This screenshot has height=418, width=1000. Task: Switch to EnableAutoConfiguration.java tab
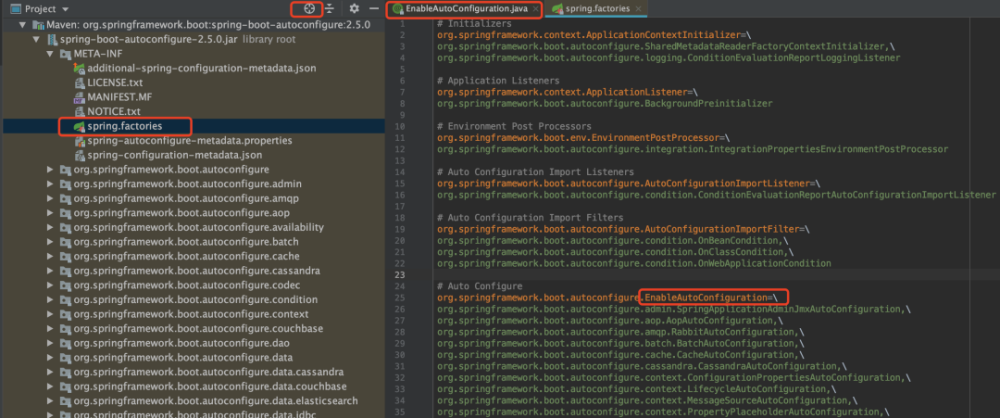tap(465, 9)
